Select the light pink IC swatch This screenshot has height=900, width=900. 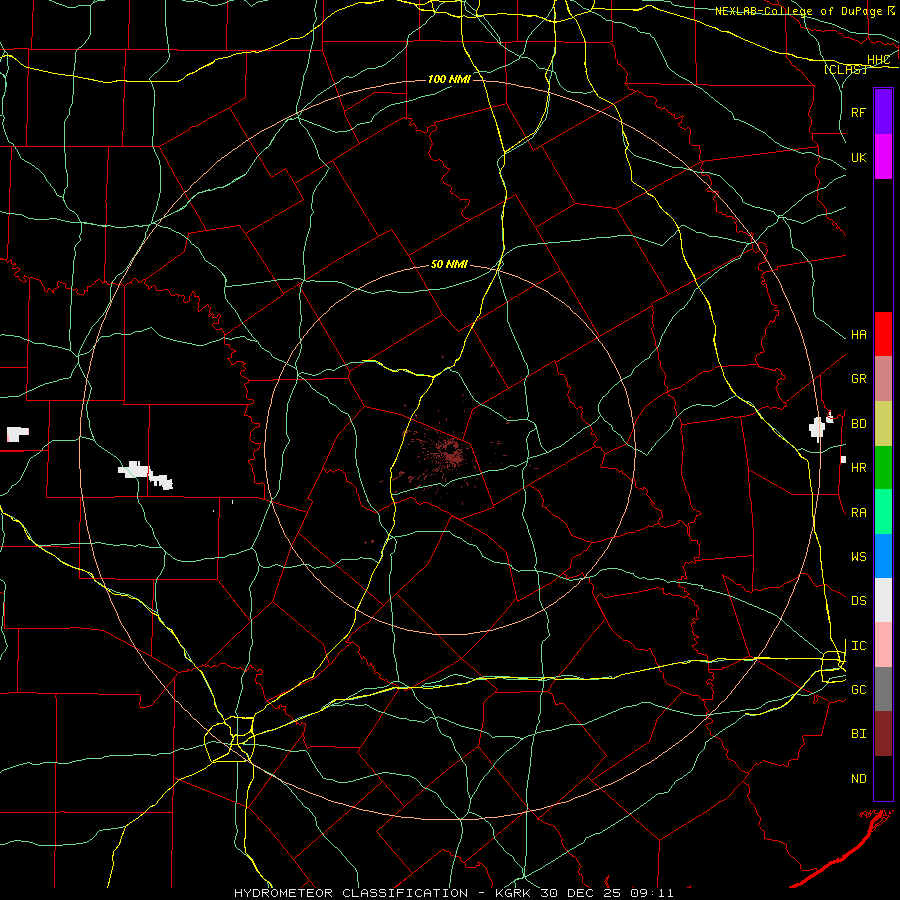[883, 645]
